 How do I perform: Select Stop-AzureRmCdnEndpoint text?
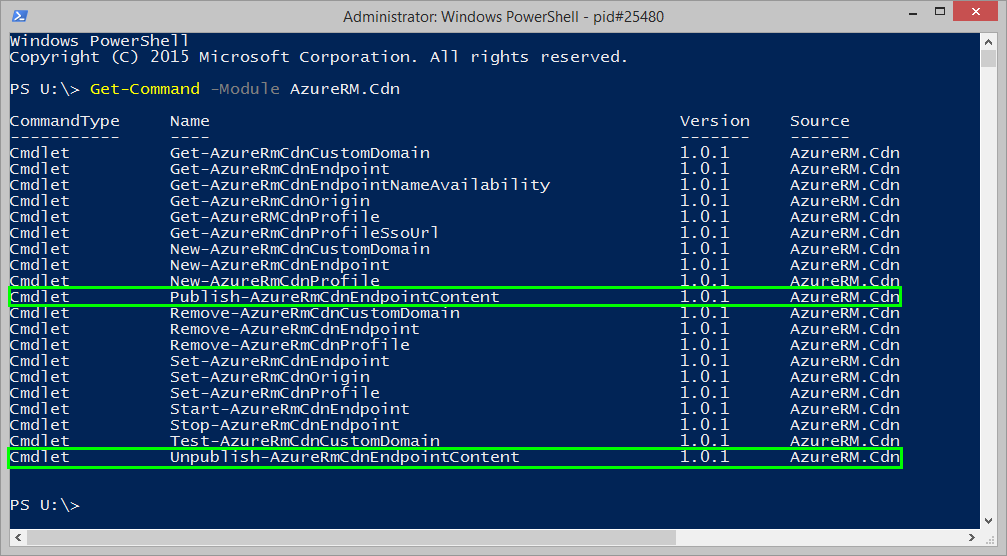click(x=285, y=425)
